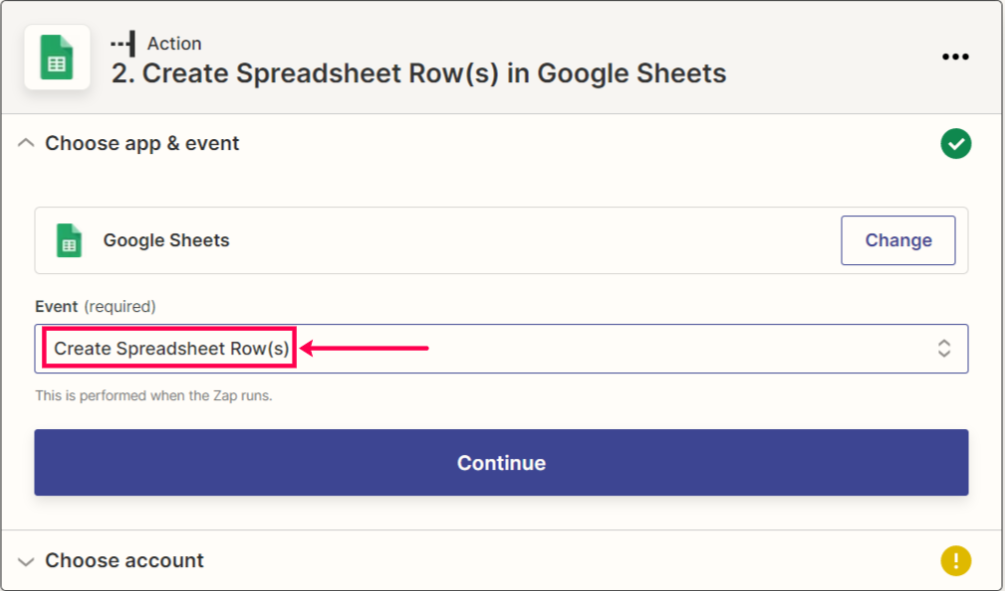
Task: Click the Google Sheets app selection row
Action: pyautogui.click(x=501, y=240)
